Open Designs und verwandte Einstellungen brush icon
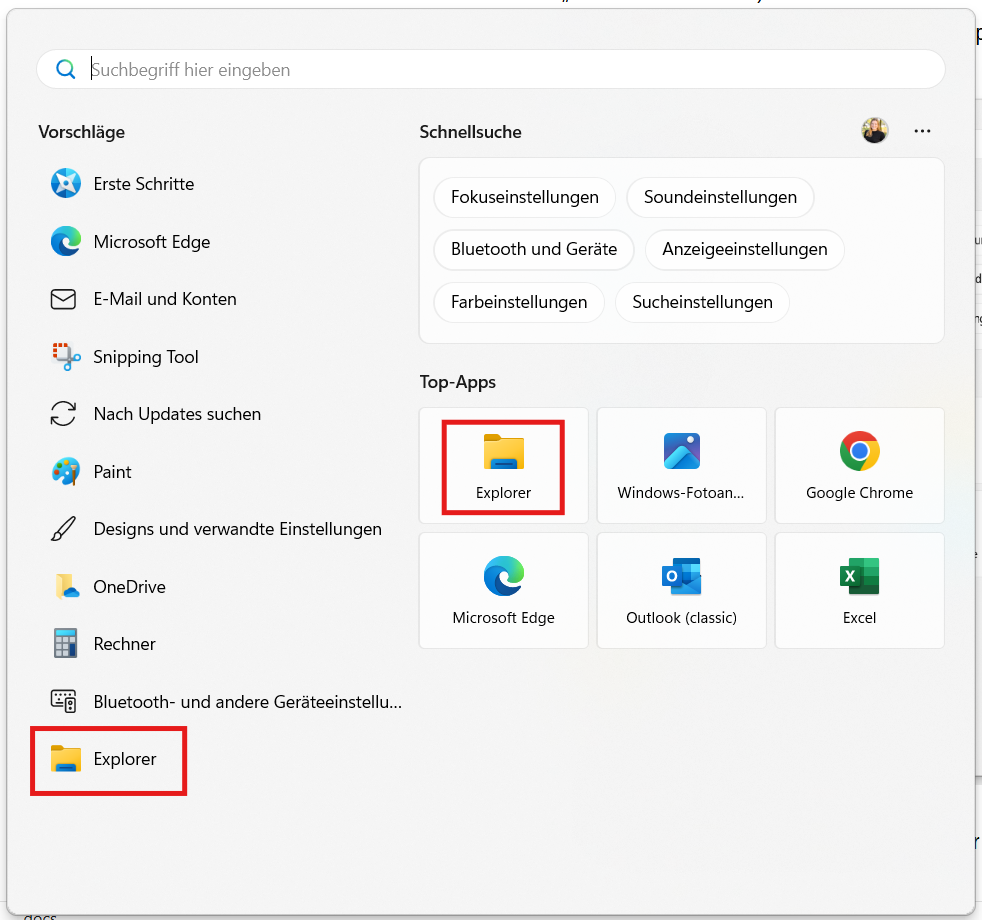Image resolution: width=982 pixels, height=920 pixels. click(63, 529)
